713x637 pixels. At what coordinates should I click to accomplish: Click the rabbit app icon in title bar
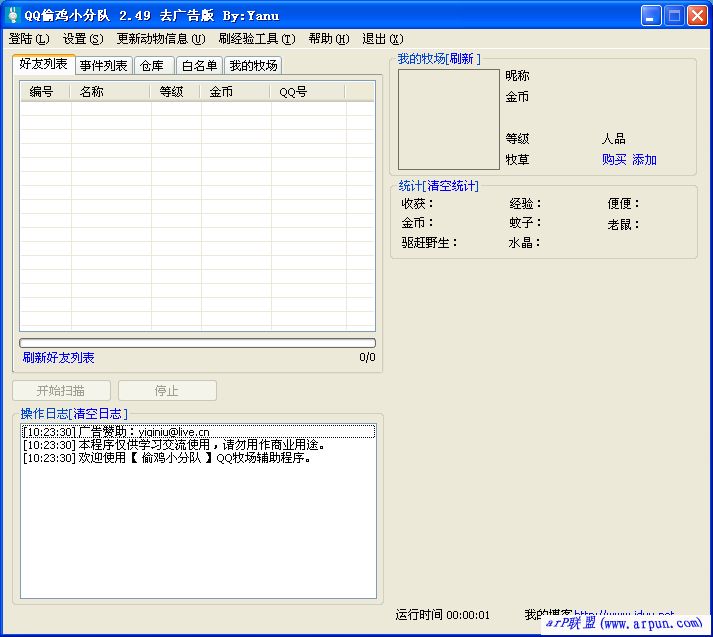pos(13,15)
